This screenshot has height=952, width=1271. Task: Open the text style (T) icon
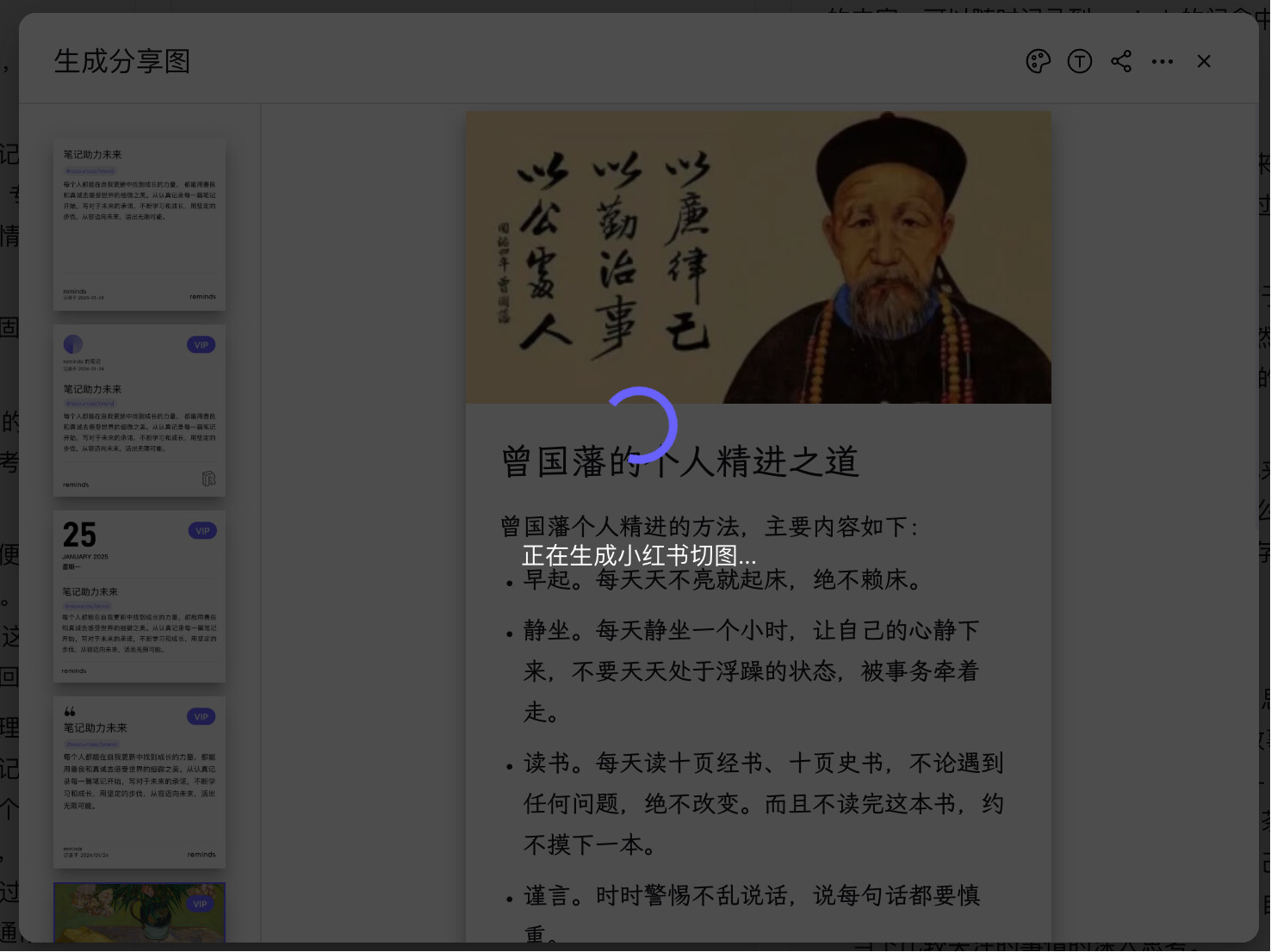pyautogui.click(x=1080, y=61)
